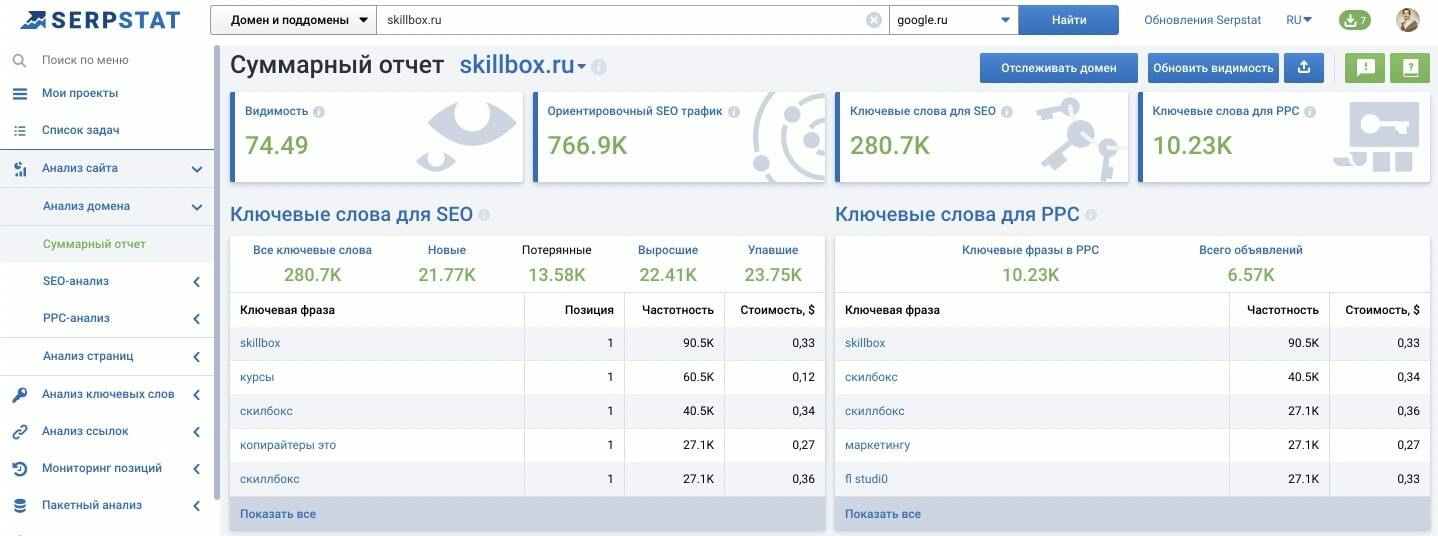Click info icon by PPC keywords section heading
1438x536 pixels.
[1090, 215]
